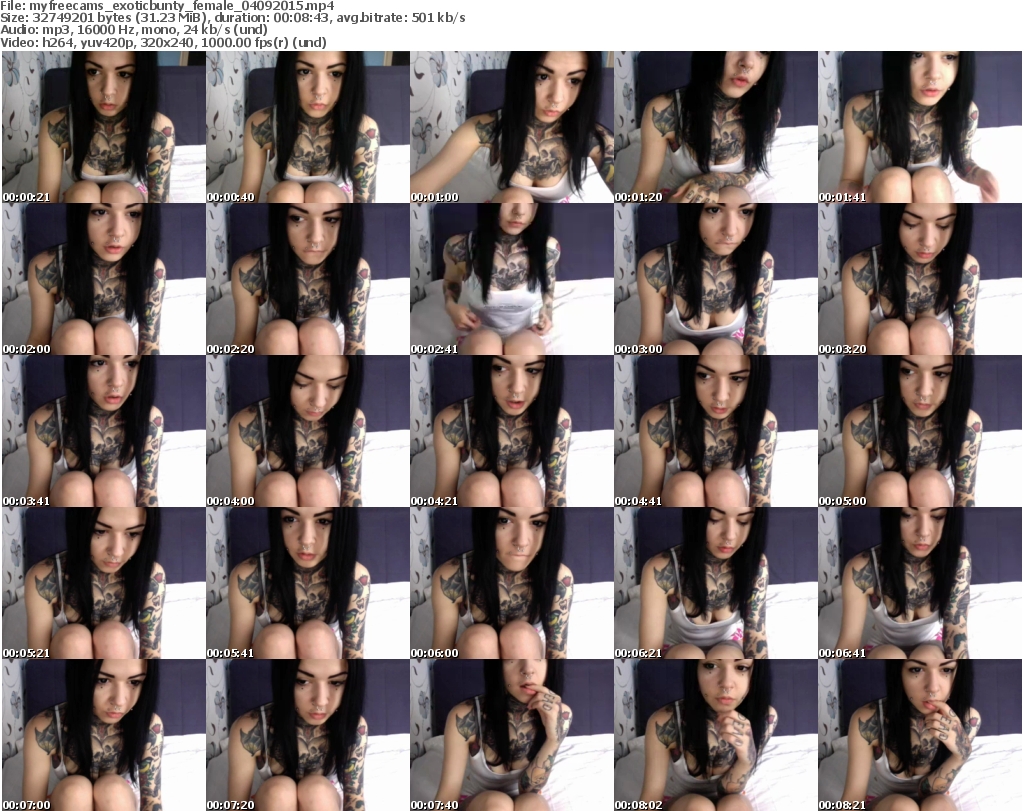Pick the 00:05:00 frame
The height and width of the screenshot is (811, 1024).
(x=920, y=431)
